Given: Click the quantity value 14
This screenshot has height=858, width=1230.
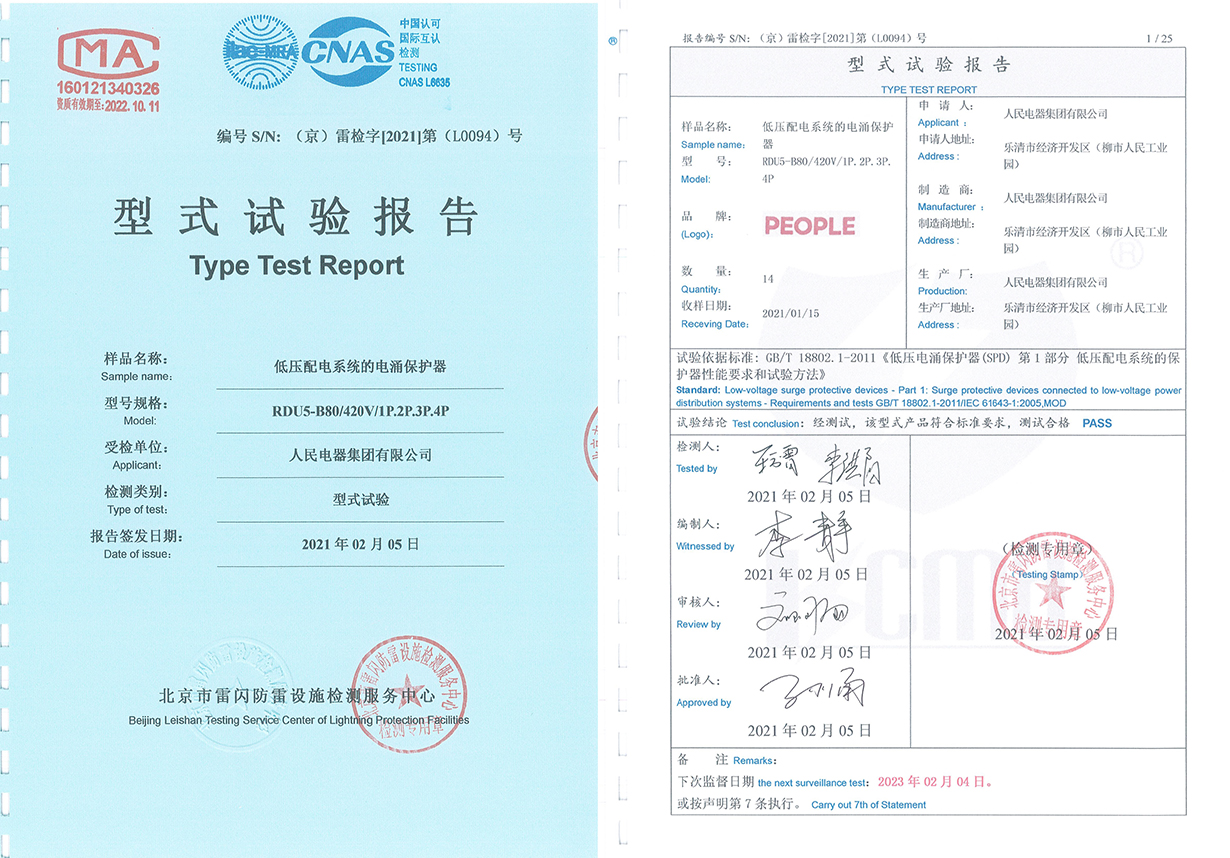Looking at the screenshot, I should [x=767, y=280].
